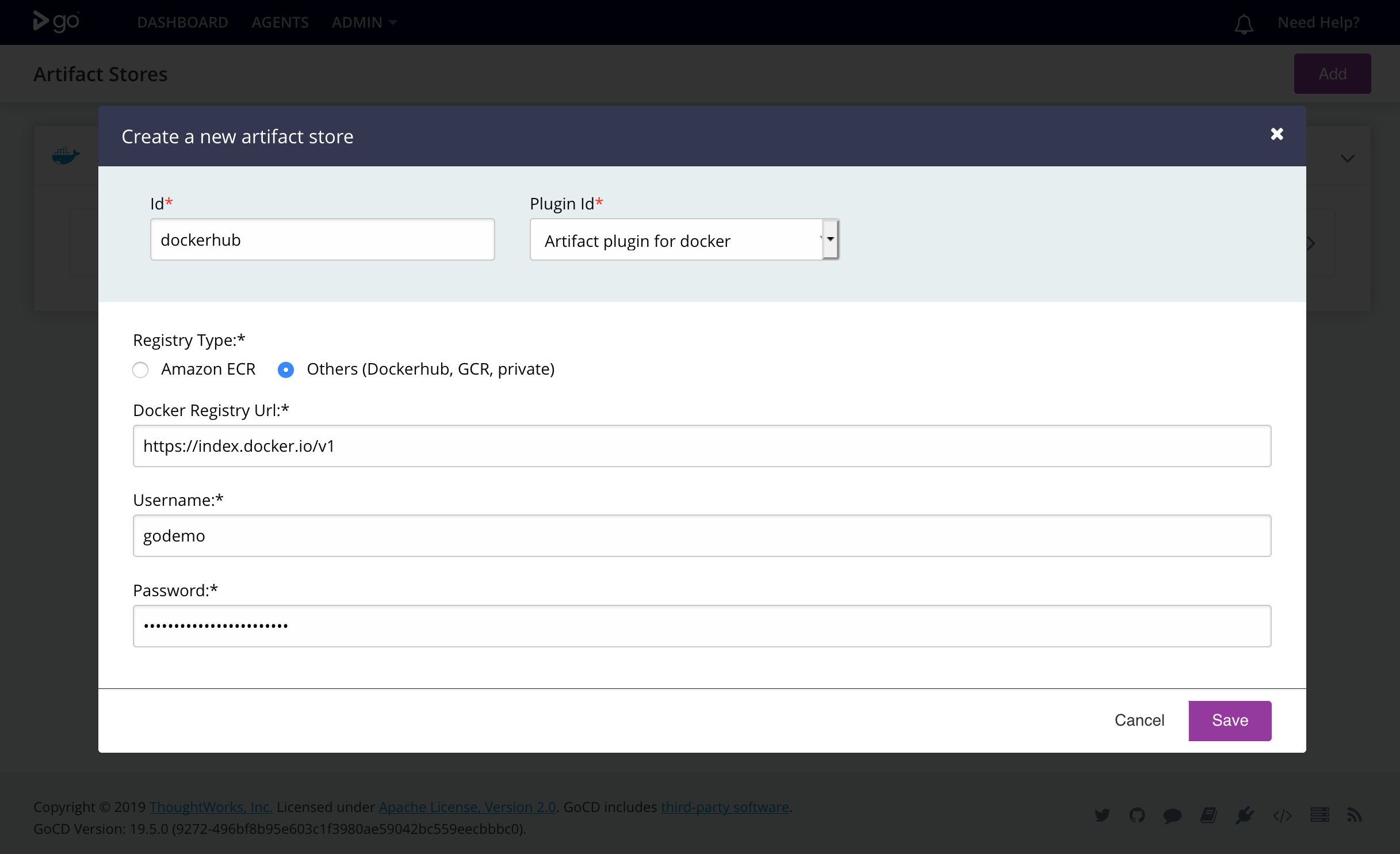The image size is (1400, 854).
Task: Click the notification bell icon
Action: [1243, 23]
